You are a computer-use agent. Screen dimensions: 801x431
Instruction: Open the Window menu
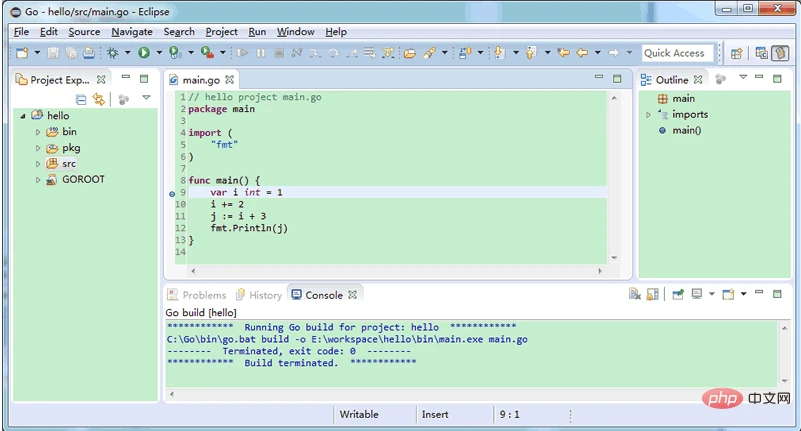pyautogui.click(x=295, y=32)
